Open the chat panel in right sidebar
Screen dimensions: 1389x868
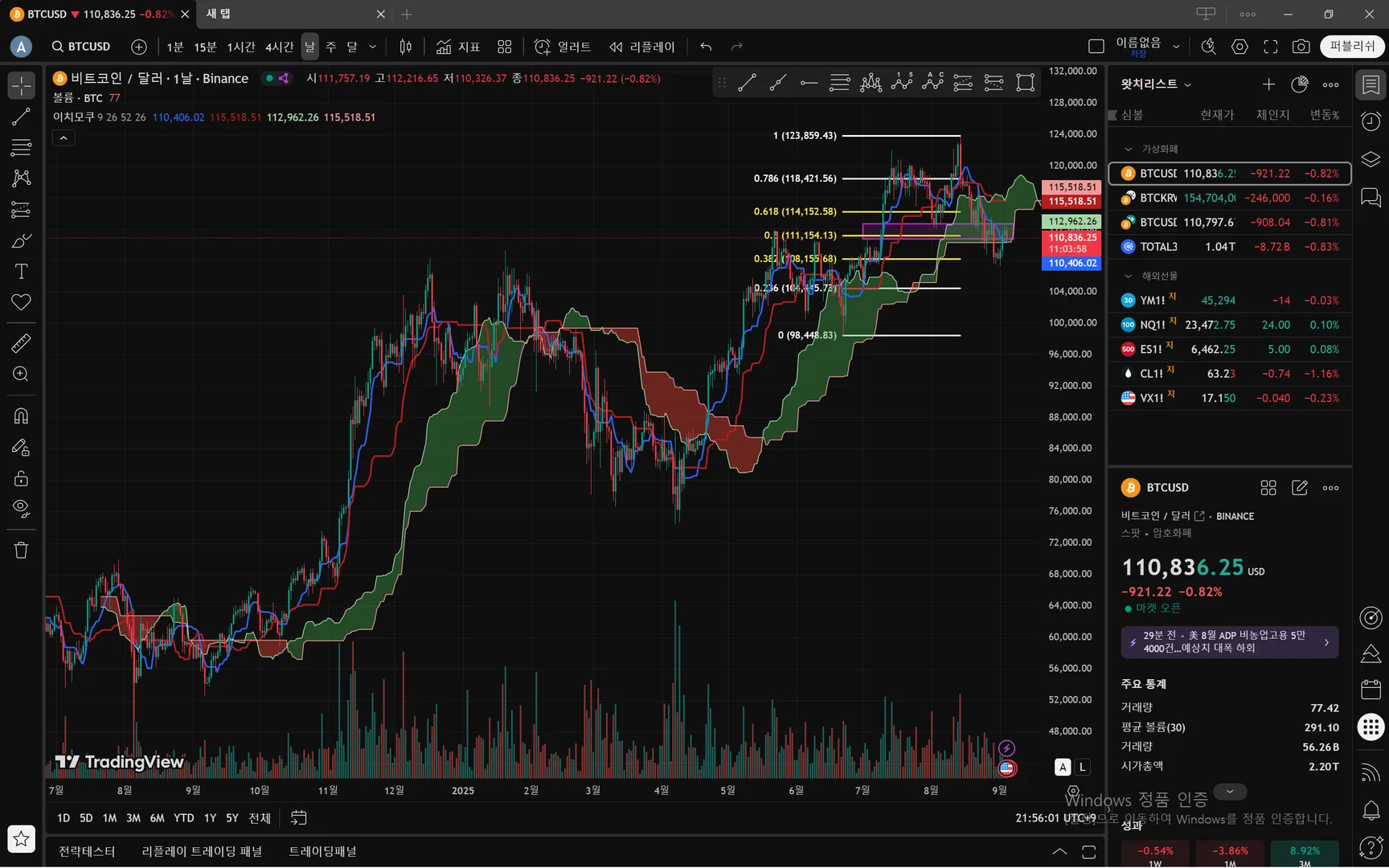[1371, 197]
